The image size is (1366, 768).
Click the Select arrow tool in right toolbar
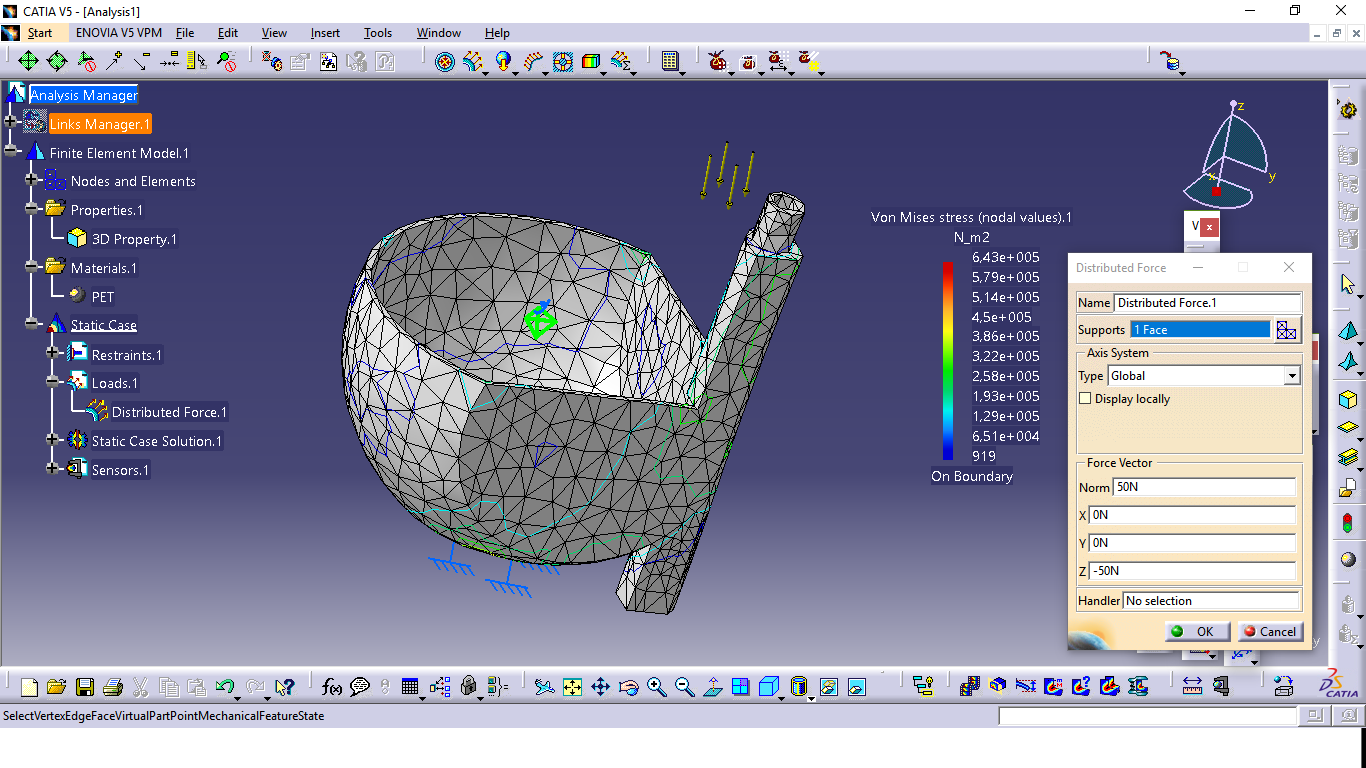click(x=1348, y=285)
